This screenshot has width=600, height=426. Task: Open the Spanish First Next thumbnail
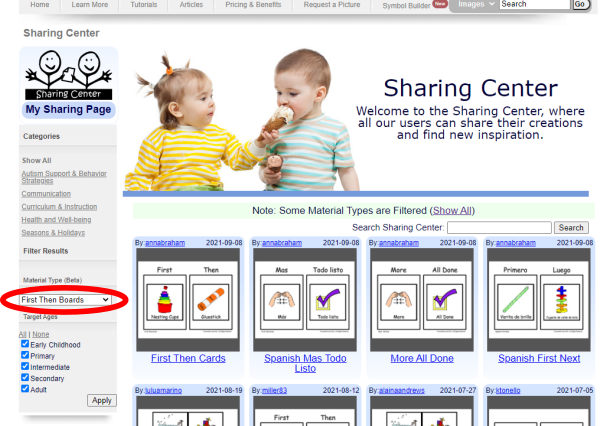pos(539,300)
